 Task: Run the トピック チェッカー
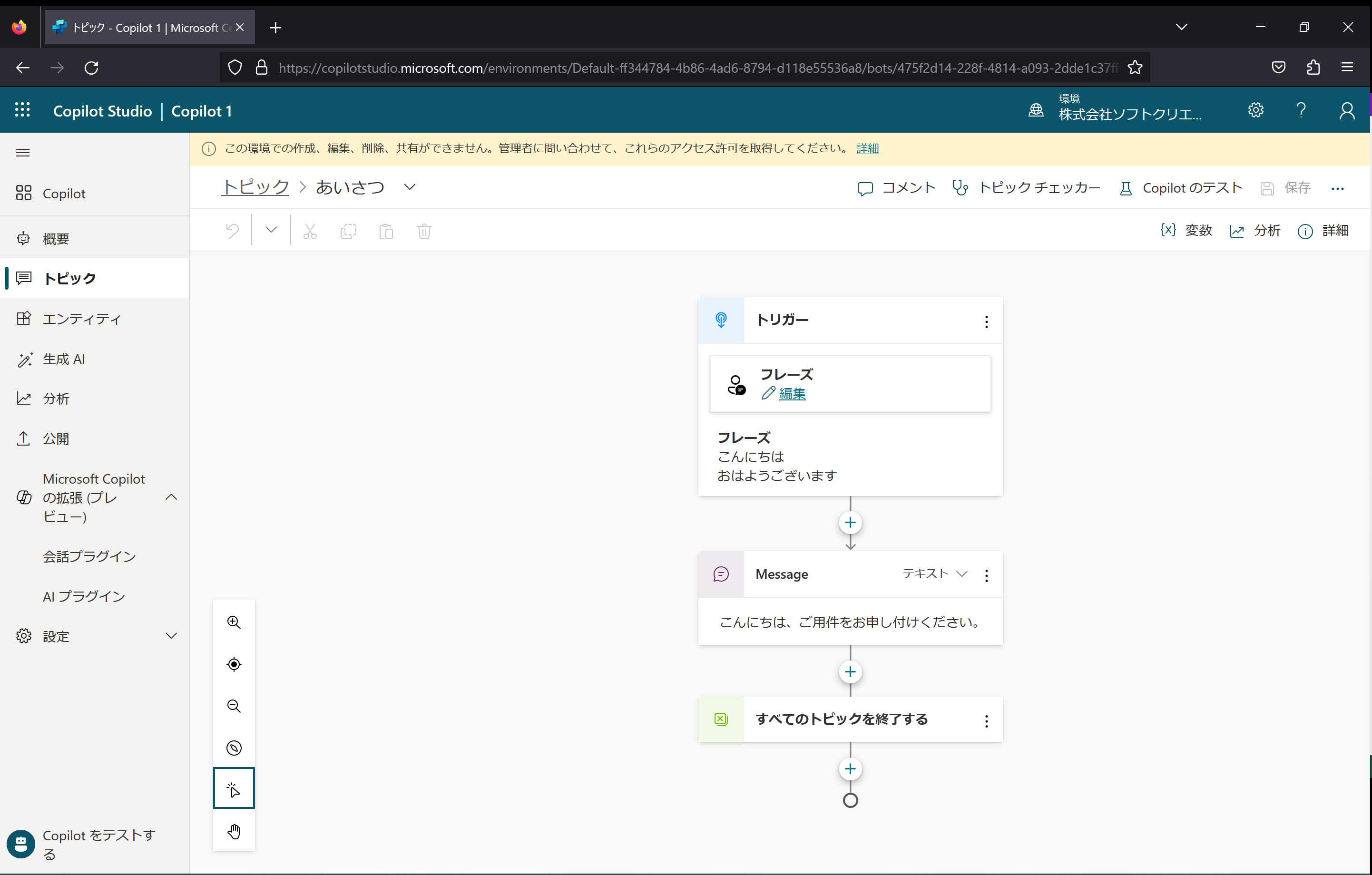point(1026,188)
